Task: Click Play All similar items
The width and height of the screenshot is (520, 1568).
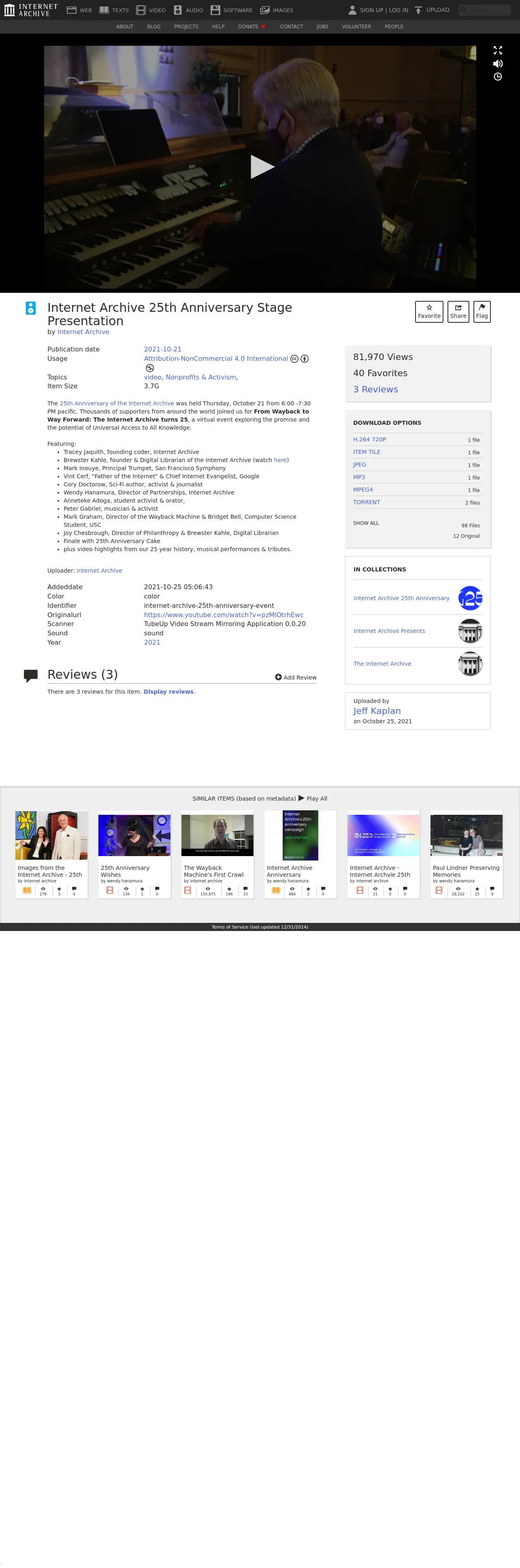Action: click(312, 799)
